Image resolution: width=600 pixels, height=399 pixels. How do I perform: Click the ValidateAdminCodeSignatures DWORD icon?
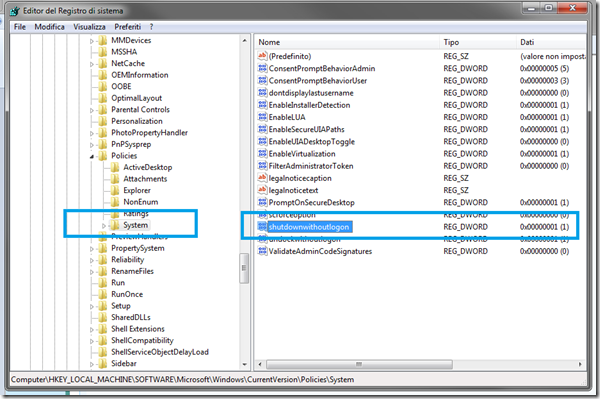pos(262,251)
